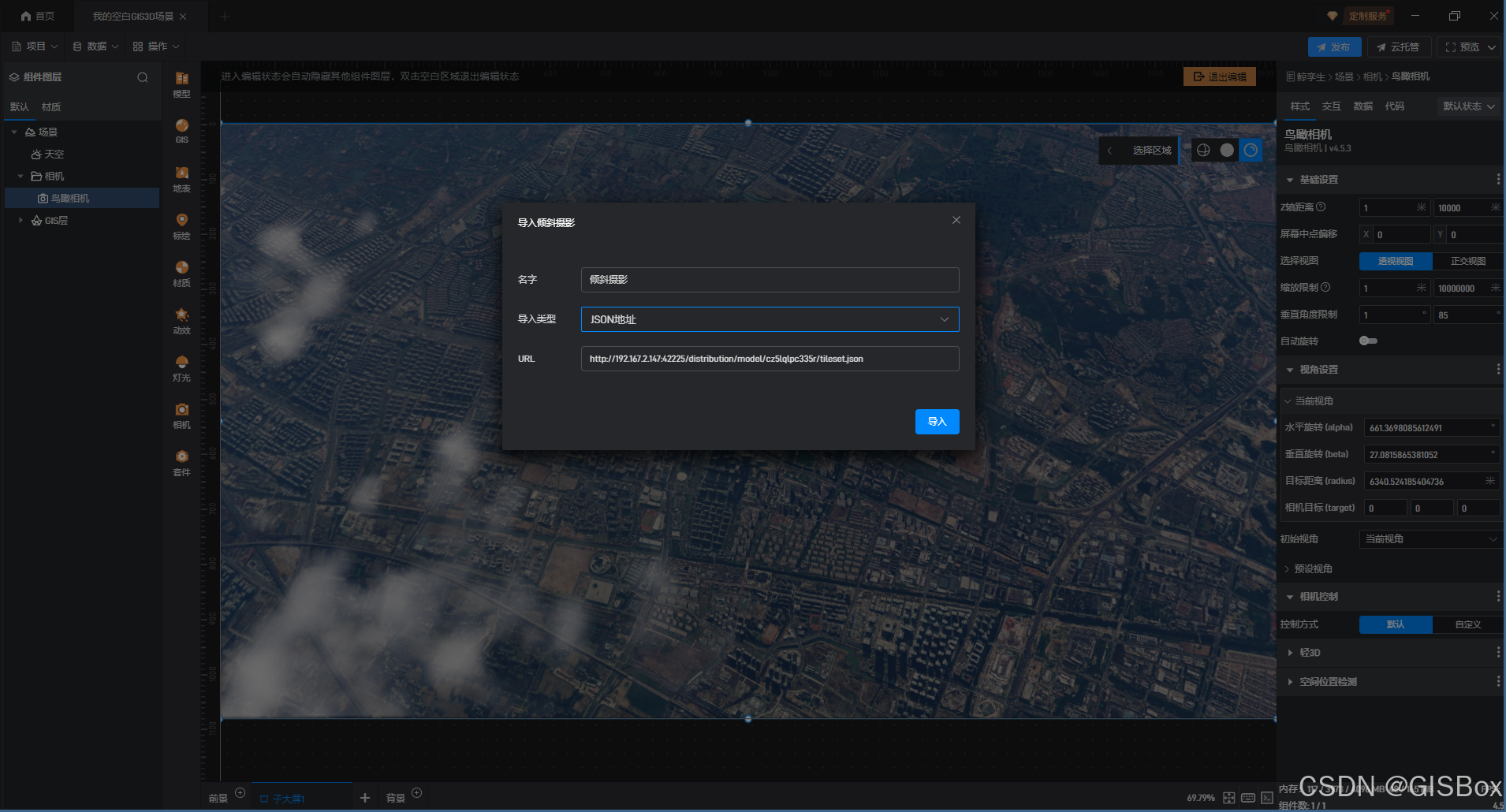The image size is (1506, 812).
Task: Select the 天空 tree item
Action: (x=47, y=155)
